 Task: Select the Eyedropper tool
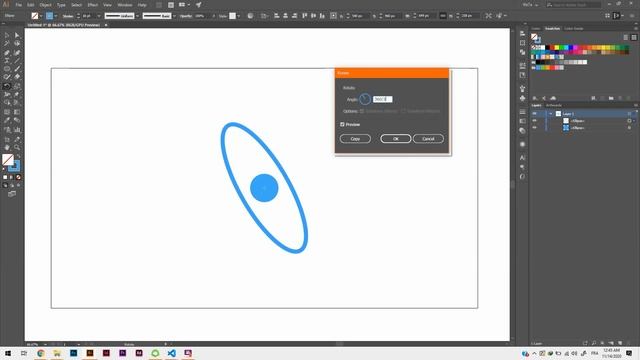(7, 120)
